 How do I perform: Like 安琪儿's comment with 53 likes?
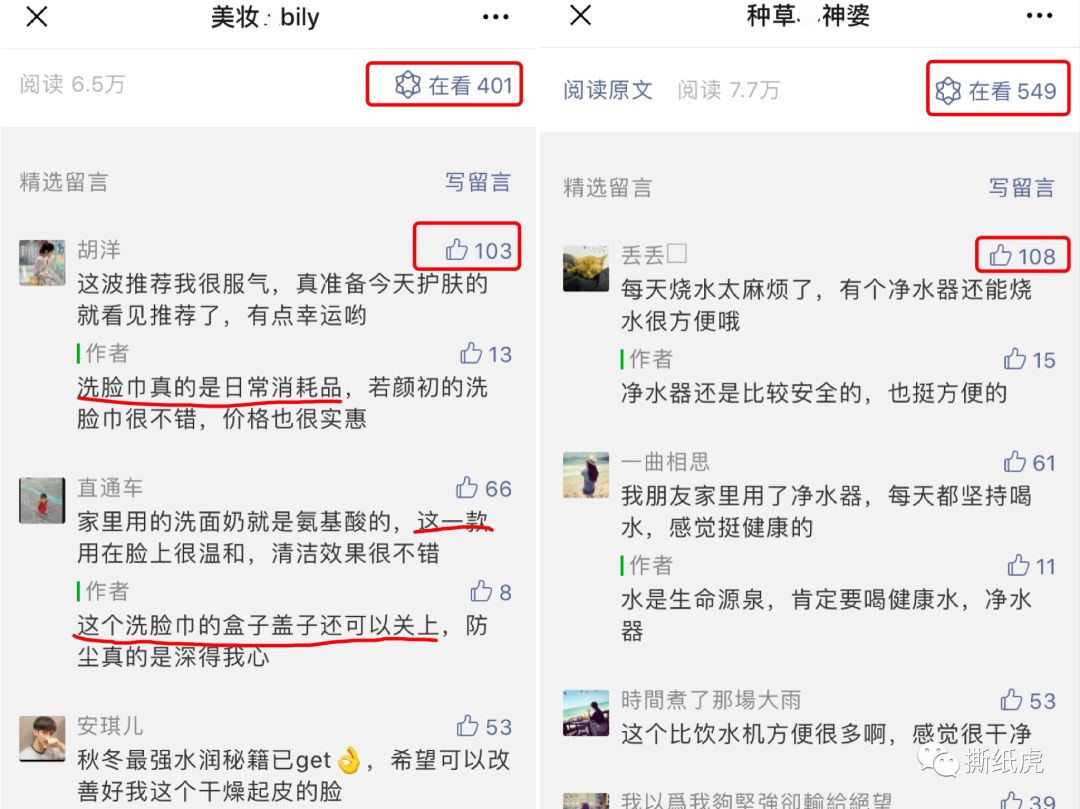[484, 726]
